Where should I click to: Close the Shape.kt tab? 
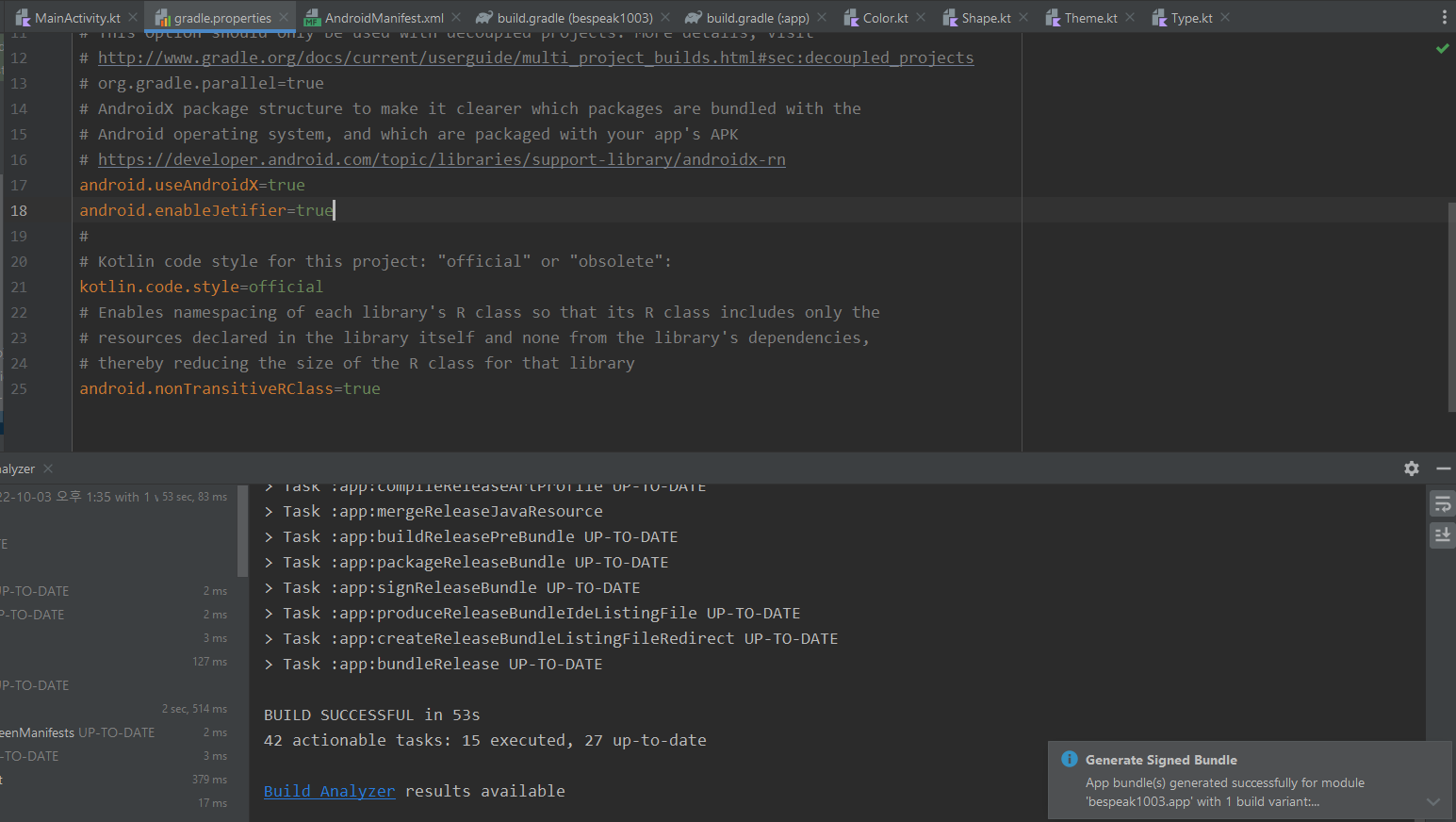tap(1023, 17)
